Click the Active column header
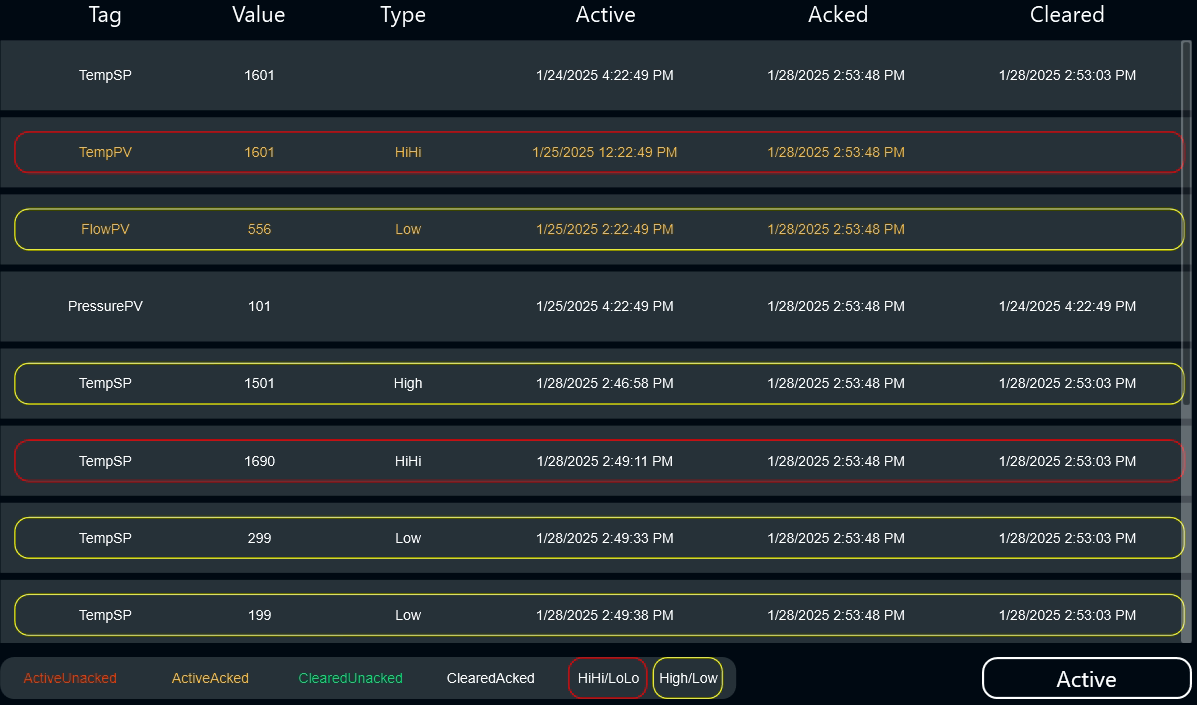 (605, 14)
